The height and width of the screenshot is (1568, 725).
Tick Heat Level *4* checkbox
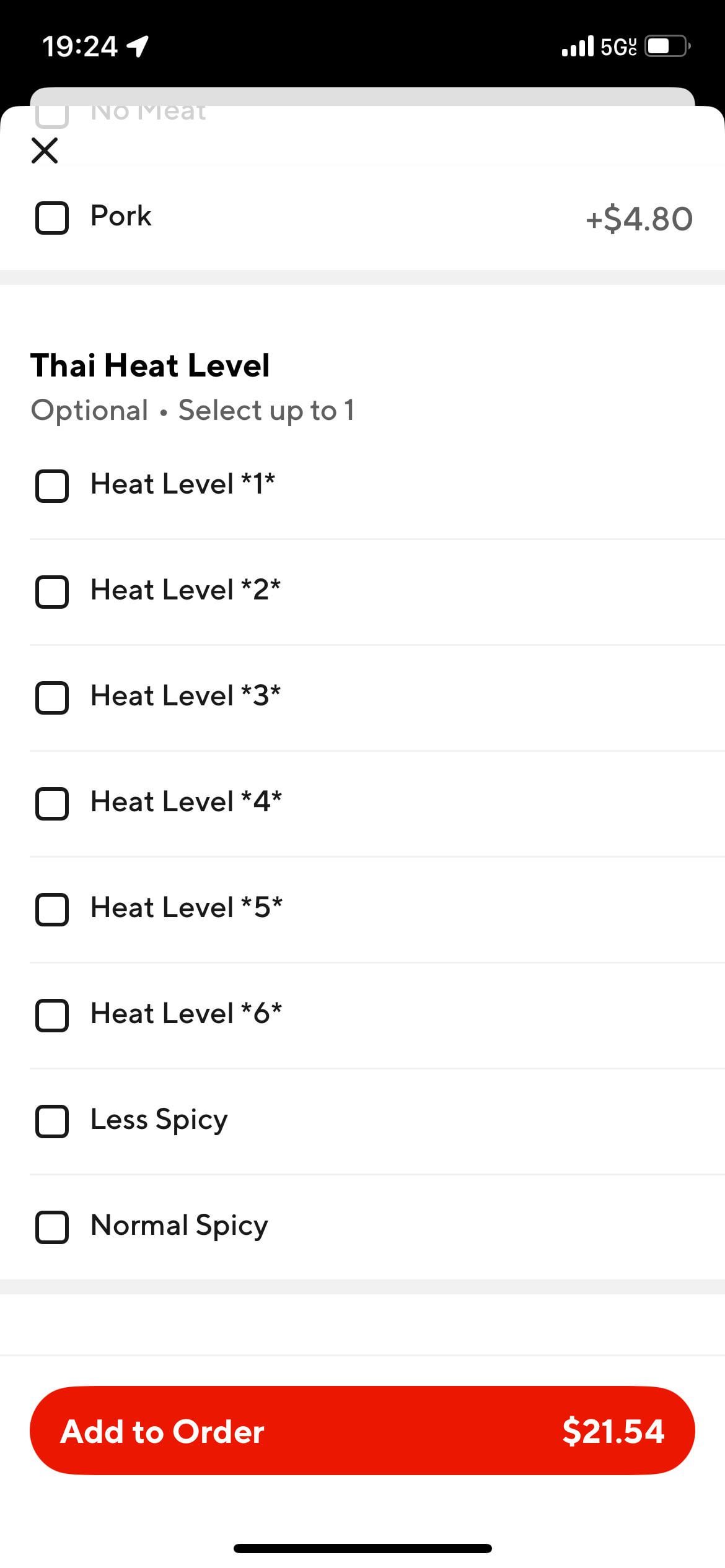tap(52, 803)
